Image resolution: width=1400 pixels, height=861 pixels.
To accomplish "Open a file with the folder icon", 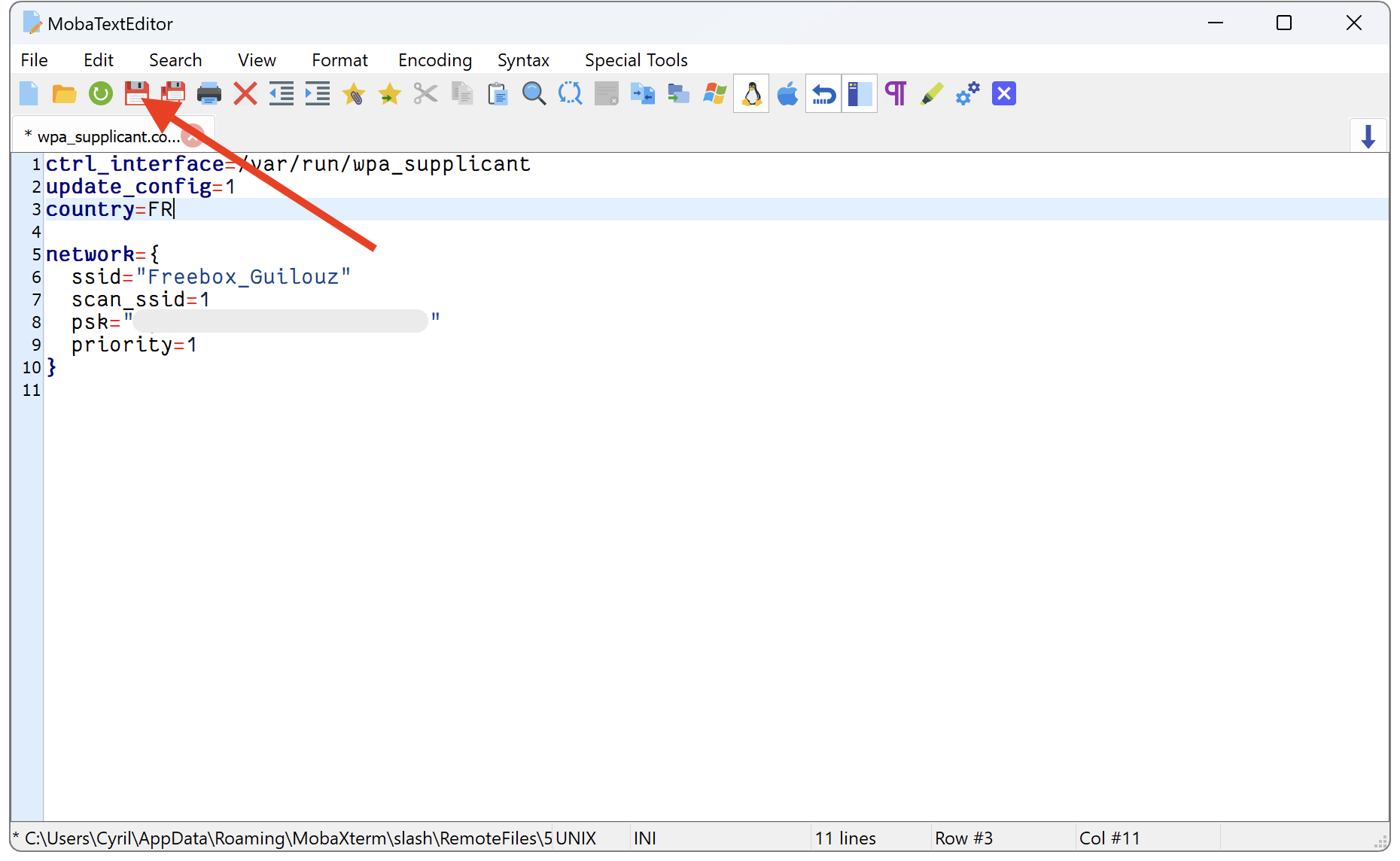I will 64,94.
